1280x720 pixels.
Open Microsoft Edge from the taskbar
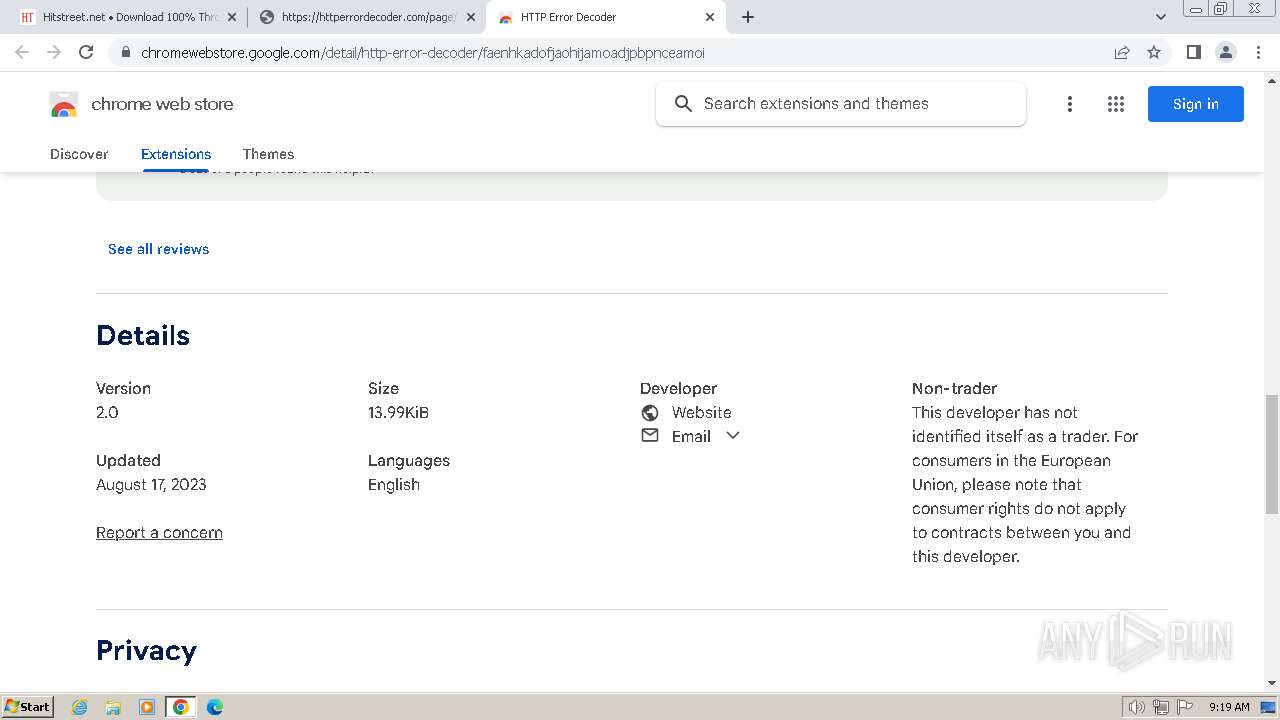(x=215, y=707)
